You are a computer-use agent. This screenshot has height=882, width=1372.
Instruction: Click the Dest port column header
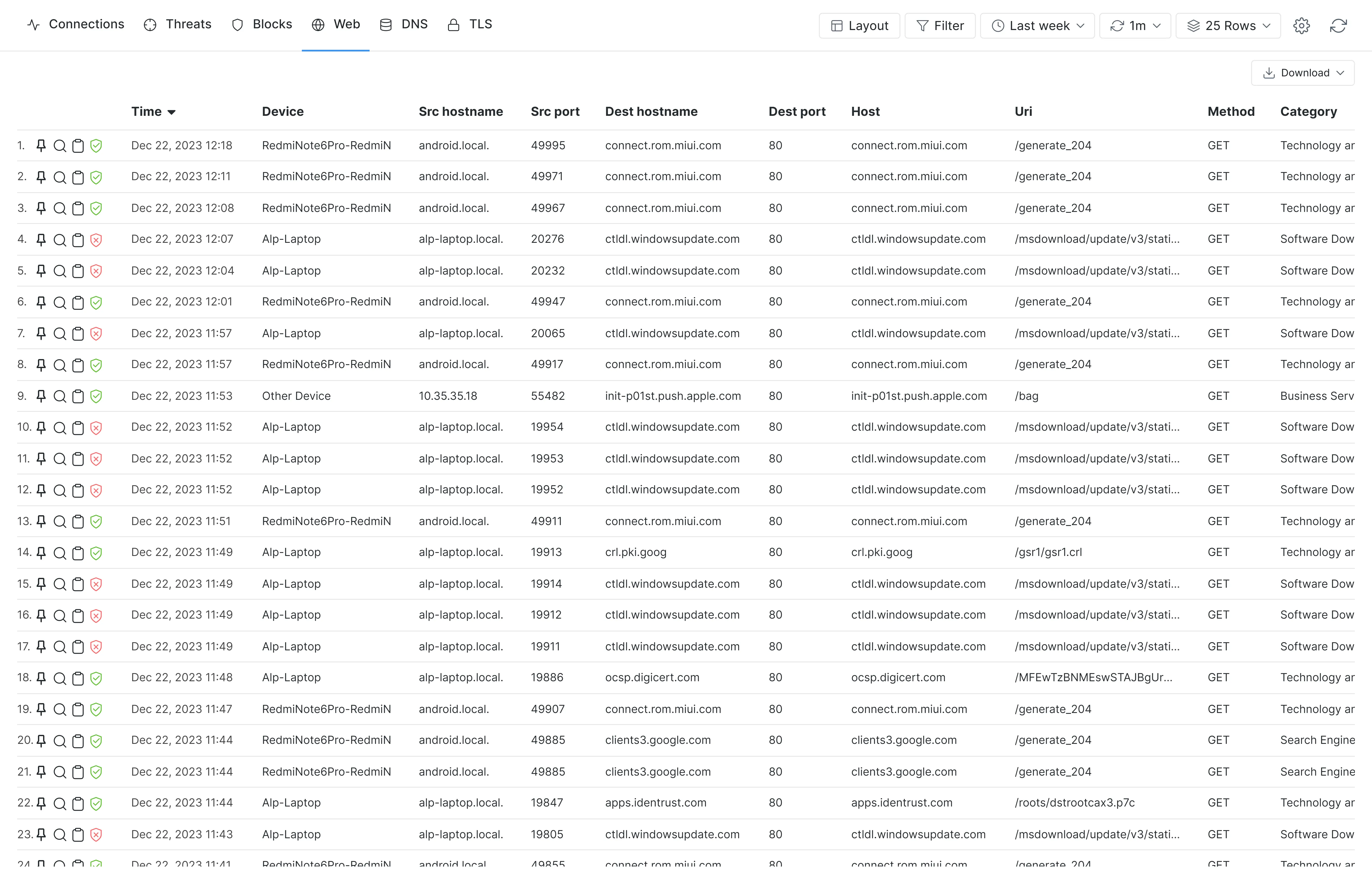pyautogui.click(x=797, y=112)
